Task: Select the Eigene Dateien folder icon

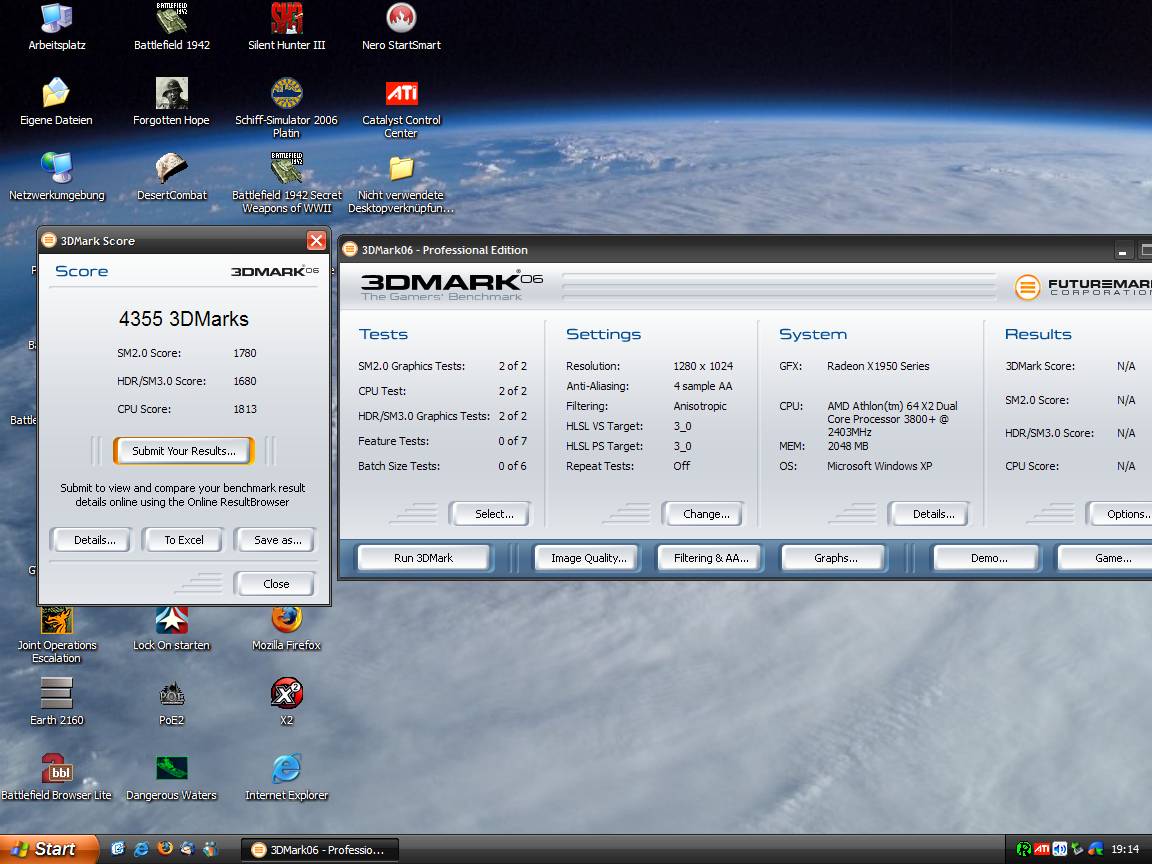Action: 57,102
